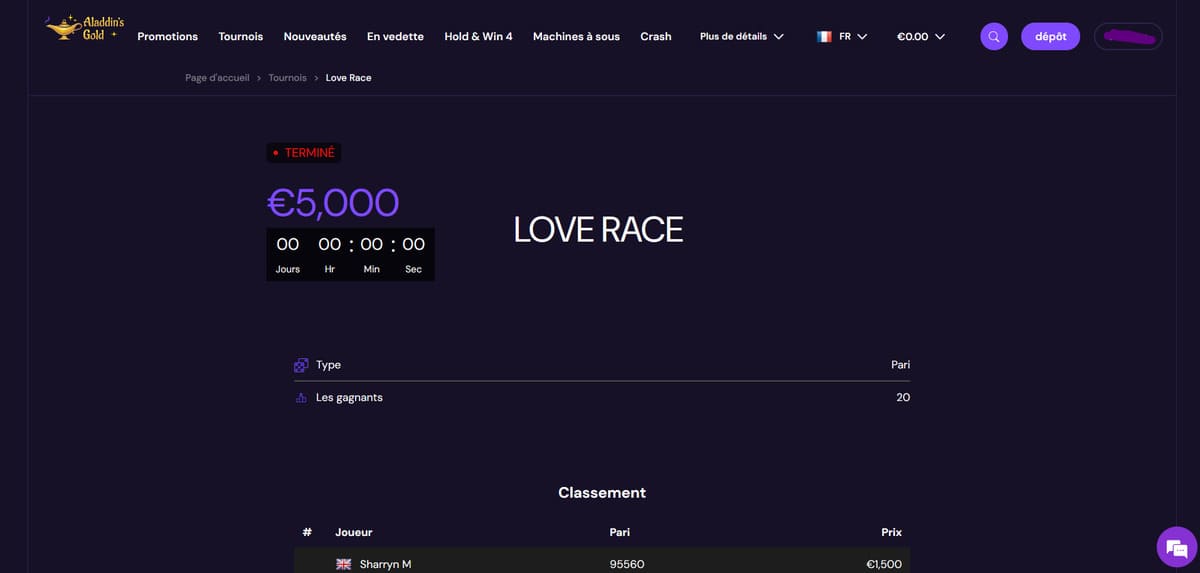
Task: Click the French flag language icon
Action: click(x=824, y=37)
